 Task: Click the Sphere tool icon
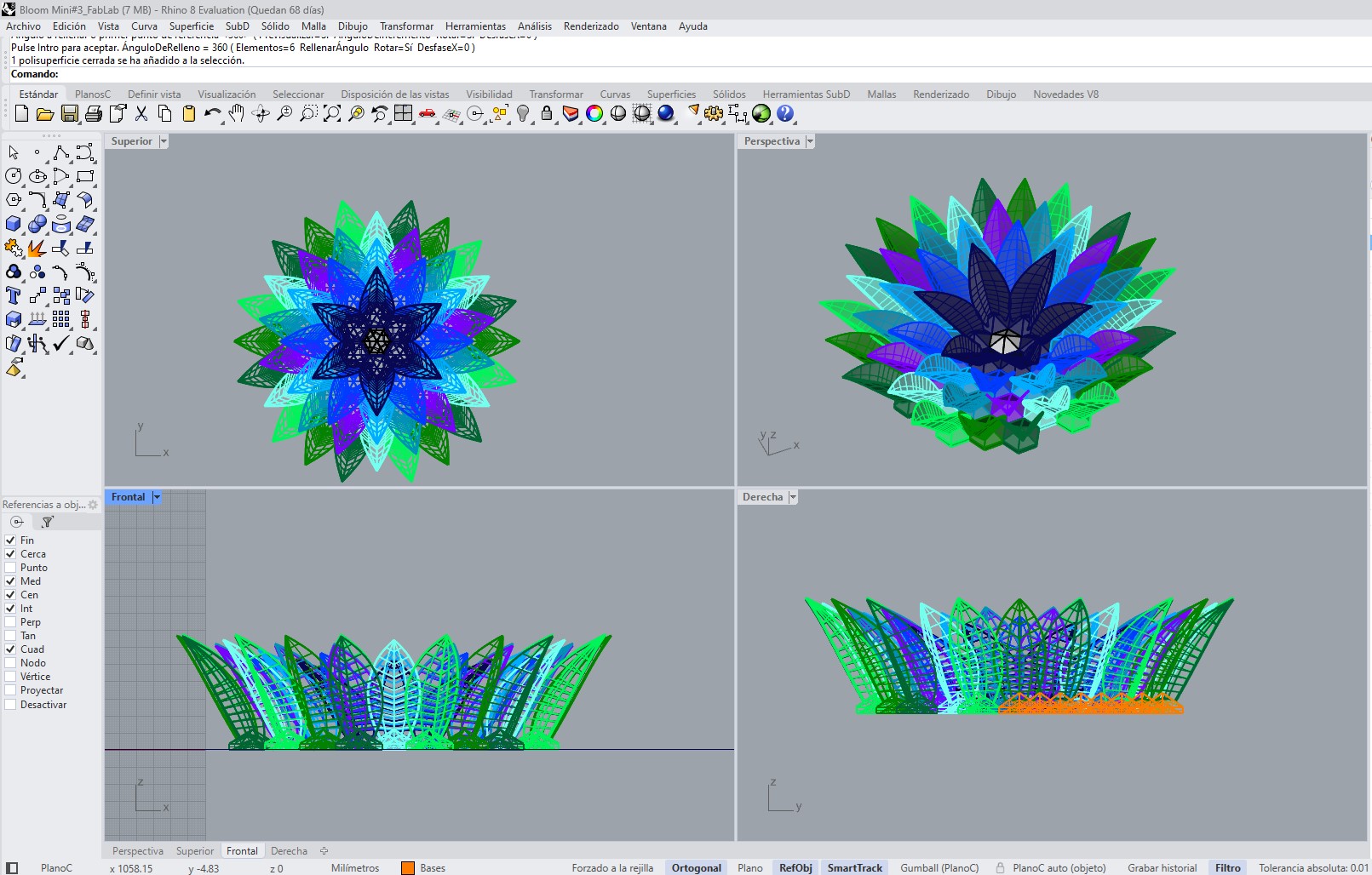click(x=36, y=224)
